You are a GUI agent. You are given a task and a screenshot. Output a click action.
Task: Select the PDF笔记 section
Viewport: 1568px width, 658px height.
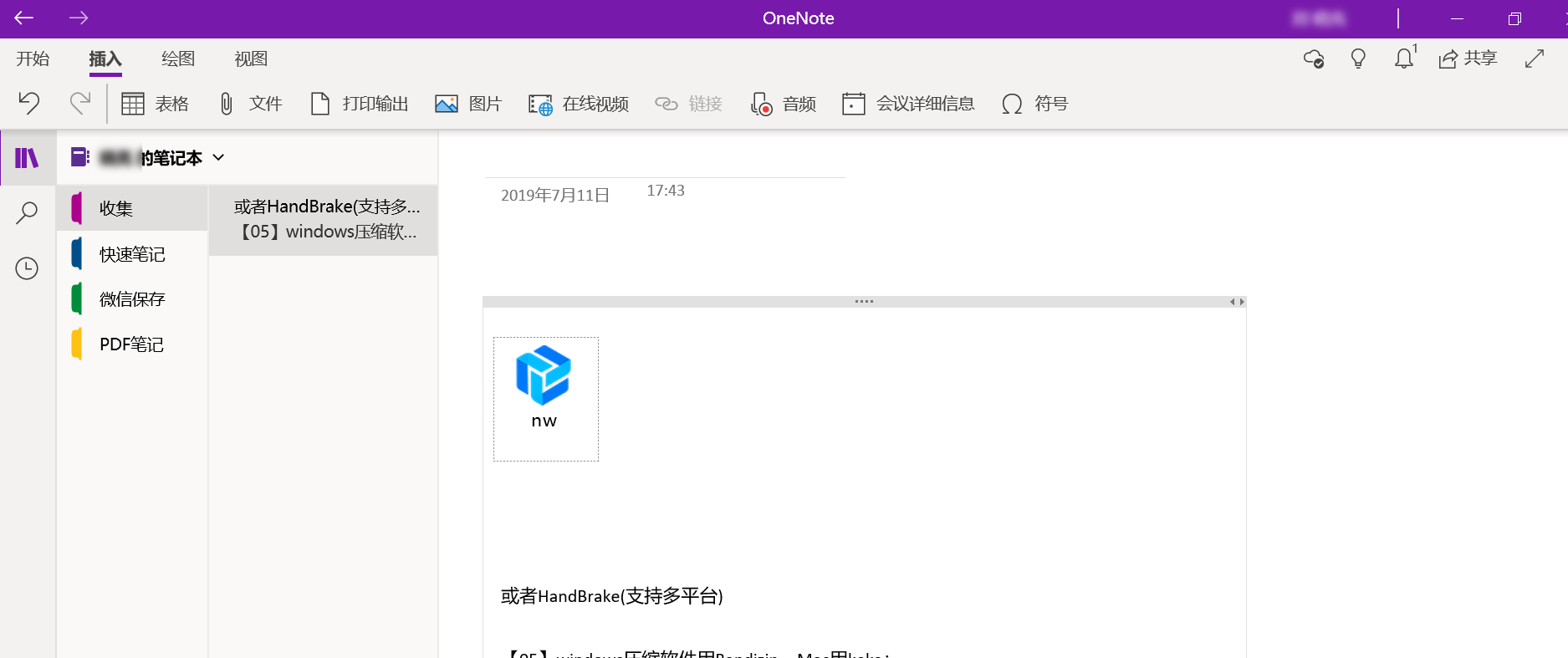(x=132, y=344)
